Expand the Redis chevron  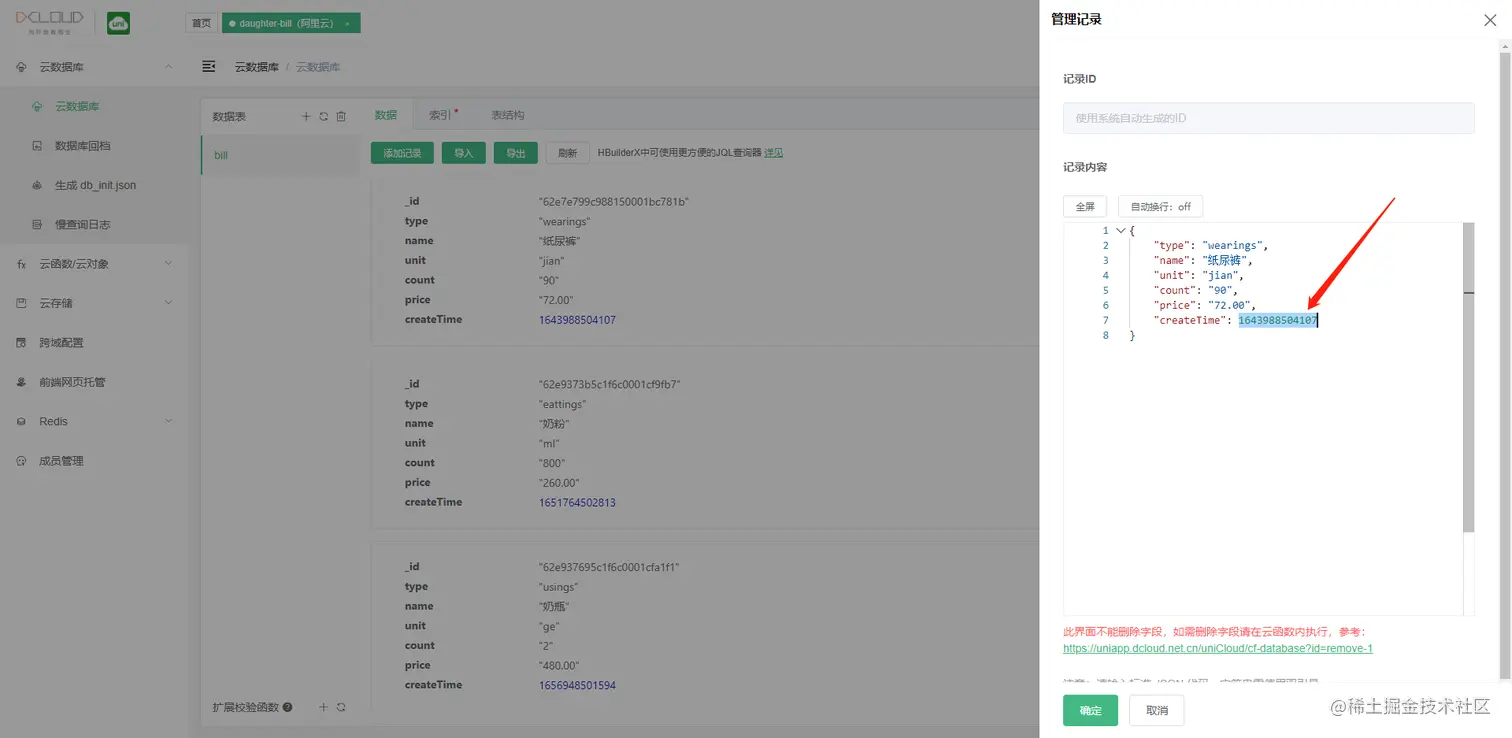tap(168, 422)
